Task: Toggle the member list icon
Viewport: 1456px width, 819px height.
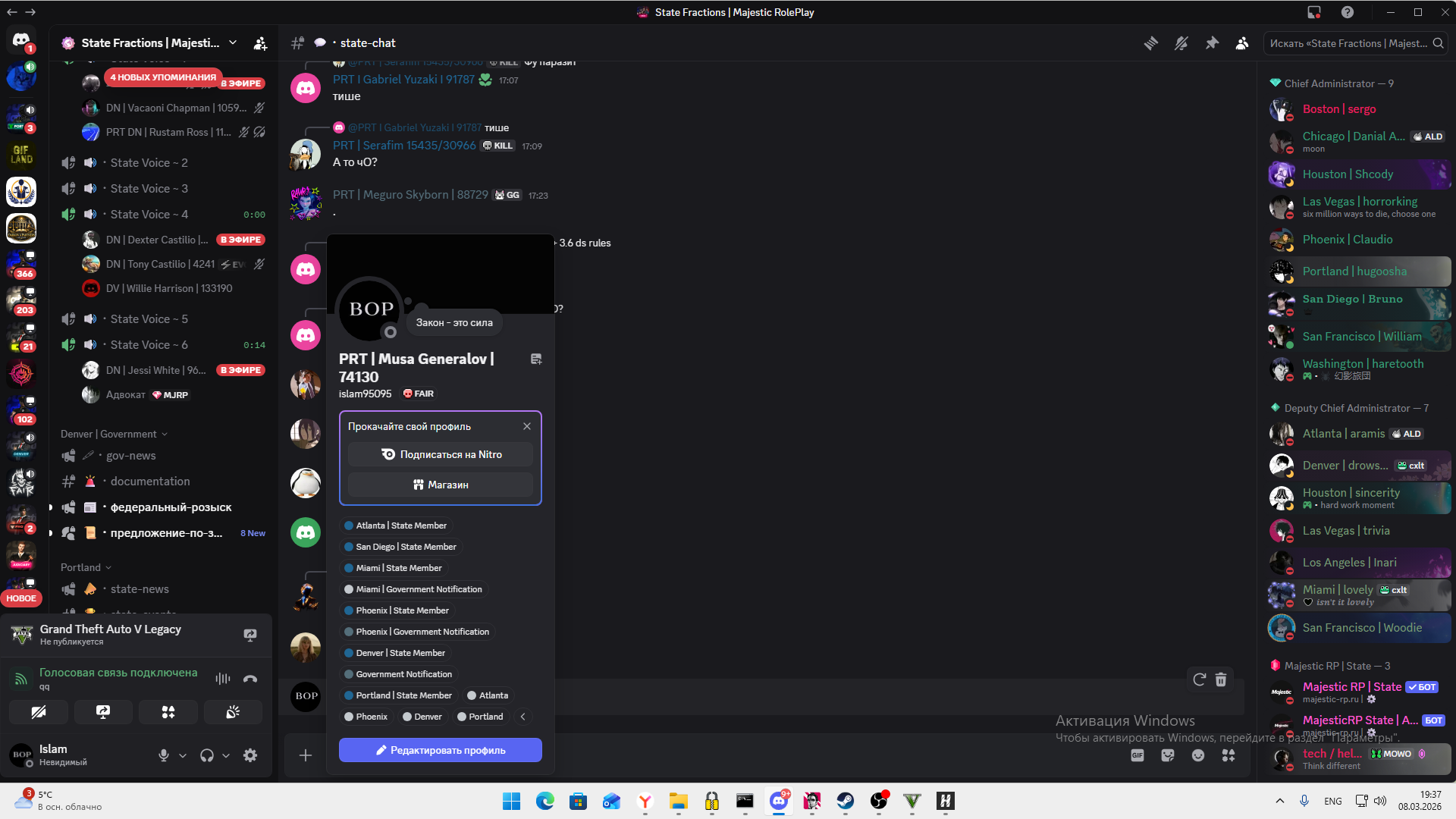Action: coord(1242,43)
